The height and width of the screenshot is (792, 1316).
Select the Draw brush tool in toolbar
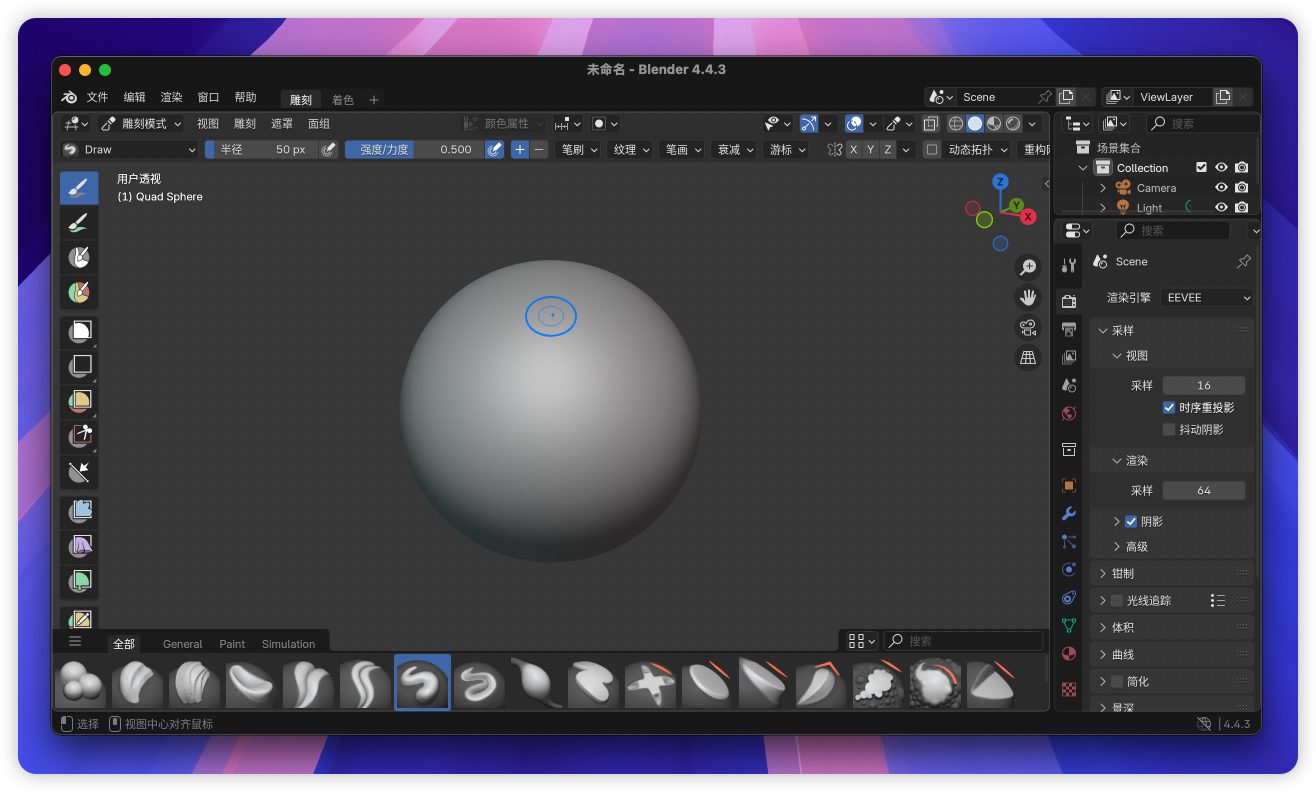pos(79,188)
